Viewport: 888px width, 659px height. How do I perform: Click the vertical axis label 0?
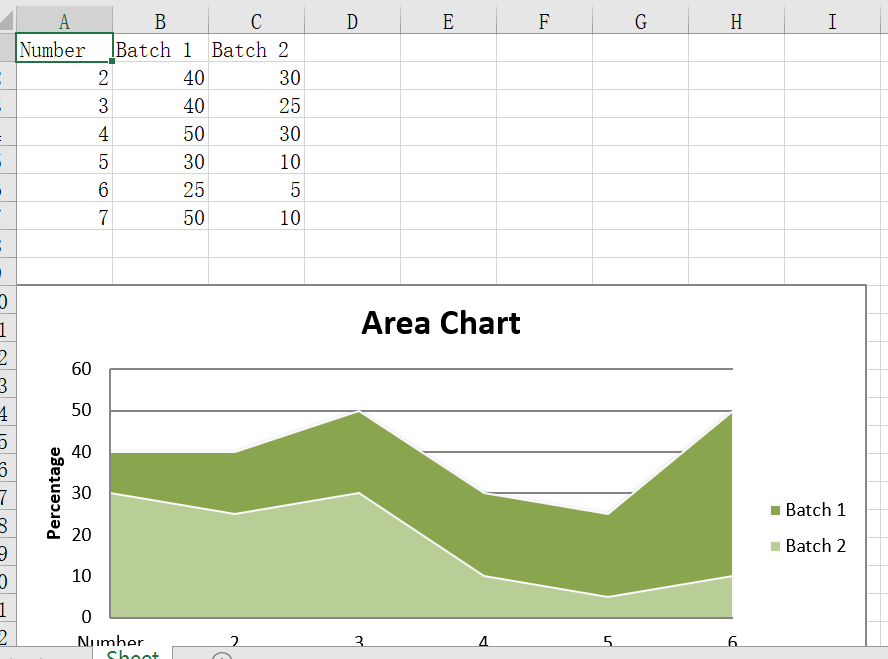(x=86, y=617)
